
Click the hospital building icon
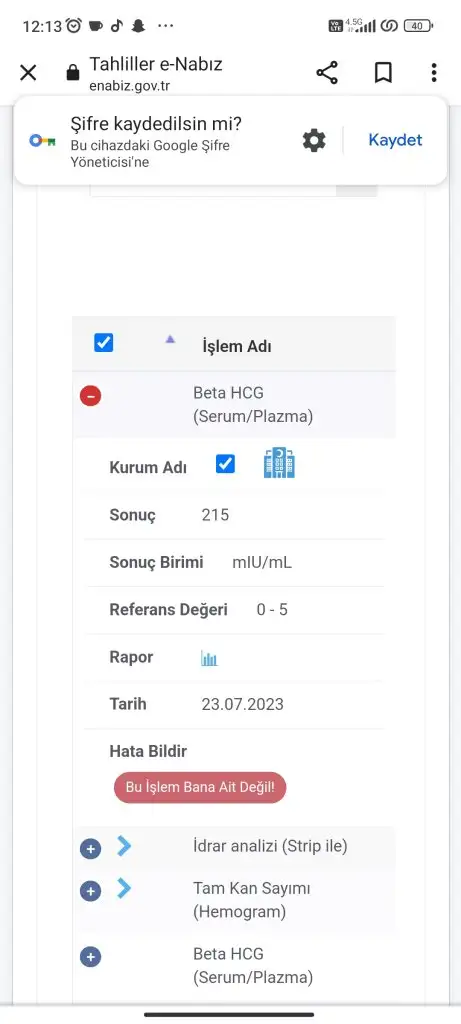pos(279,462)
